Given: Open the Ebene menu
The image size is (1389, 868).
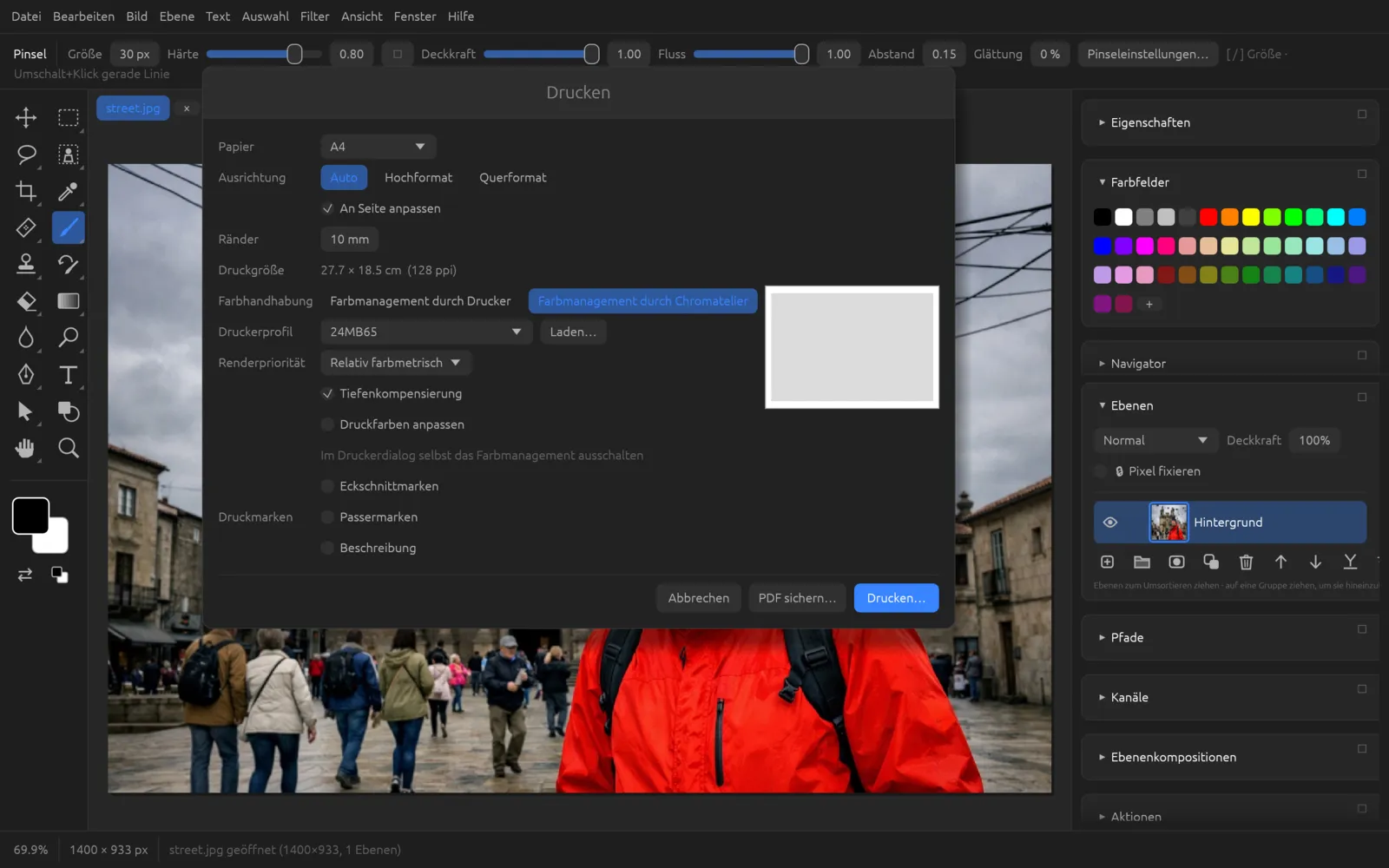Looking at the screenshot, I should (x=176, y=16).
